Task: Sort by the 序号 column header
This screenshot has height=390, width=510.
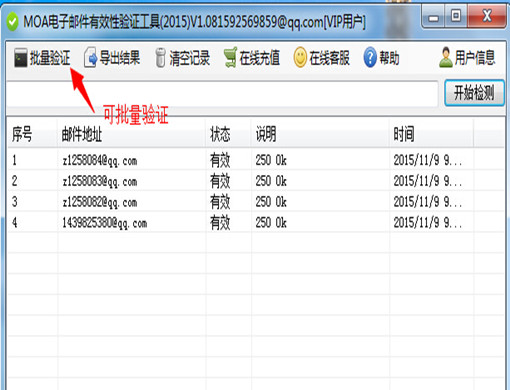Action: (x=32, y=134)
